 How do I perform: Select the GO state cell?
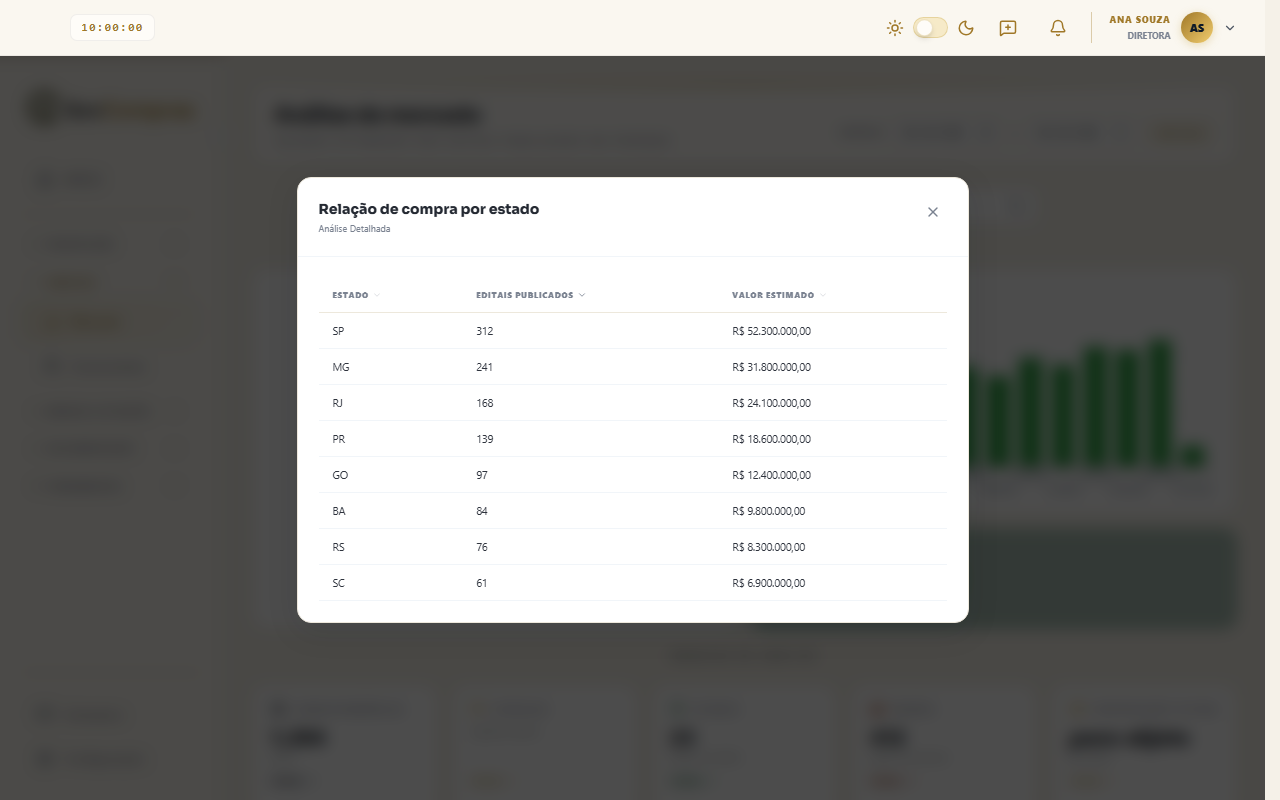pyautogui.click(x=340, y=475)
